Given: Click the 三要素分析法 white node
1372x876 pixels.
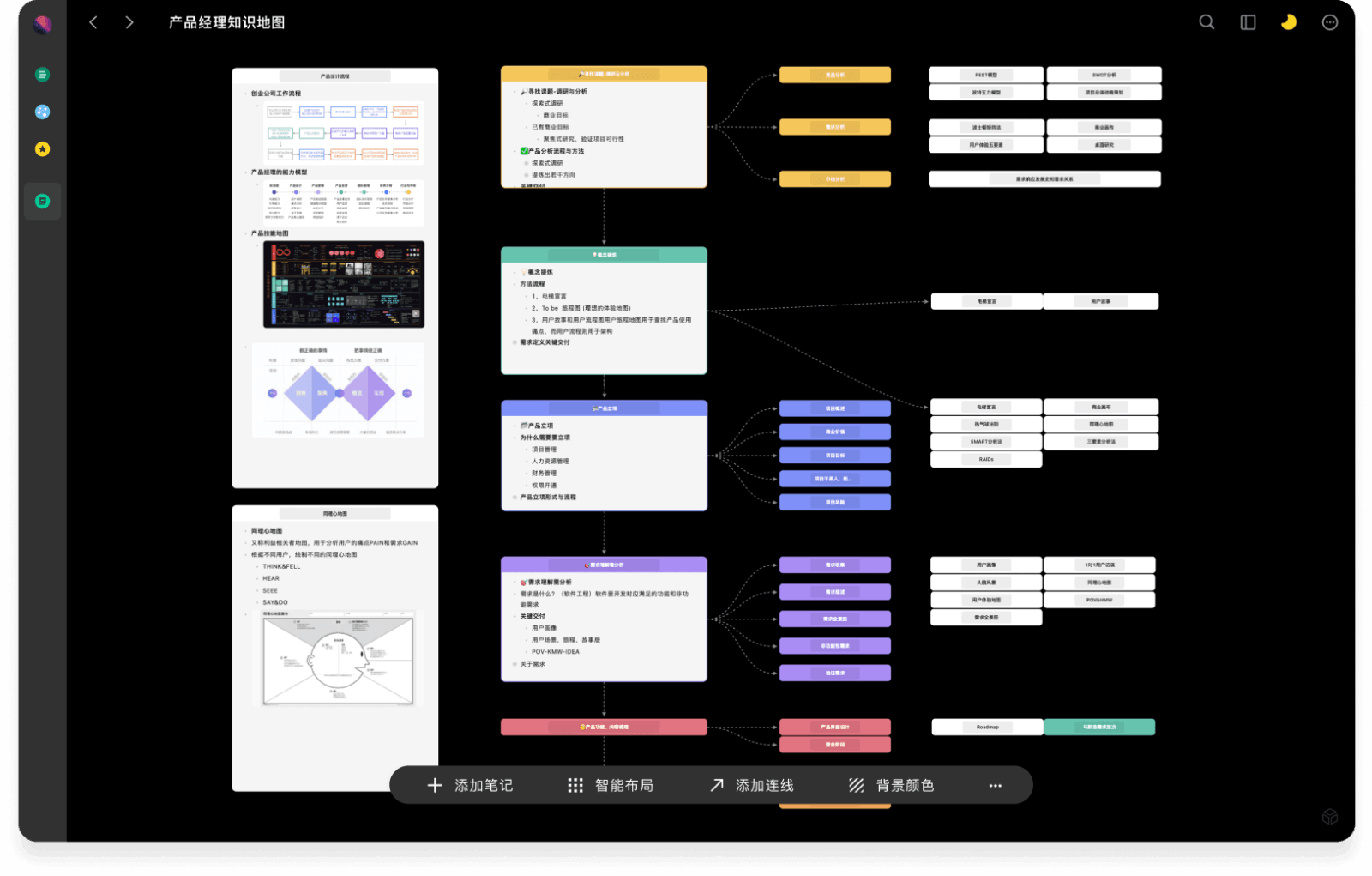Looking at the screenshot, I should (x=1101, y=442).
